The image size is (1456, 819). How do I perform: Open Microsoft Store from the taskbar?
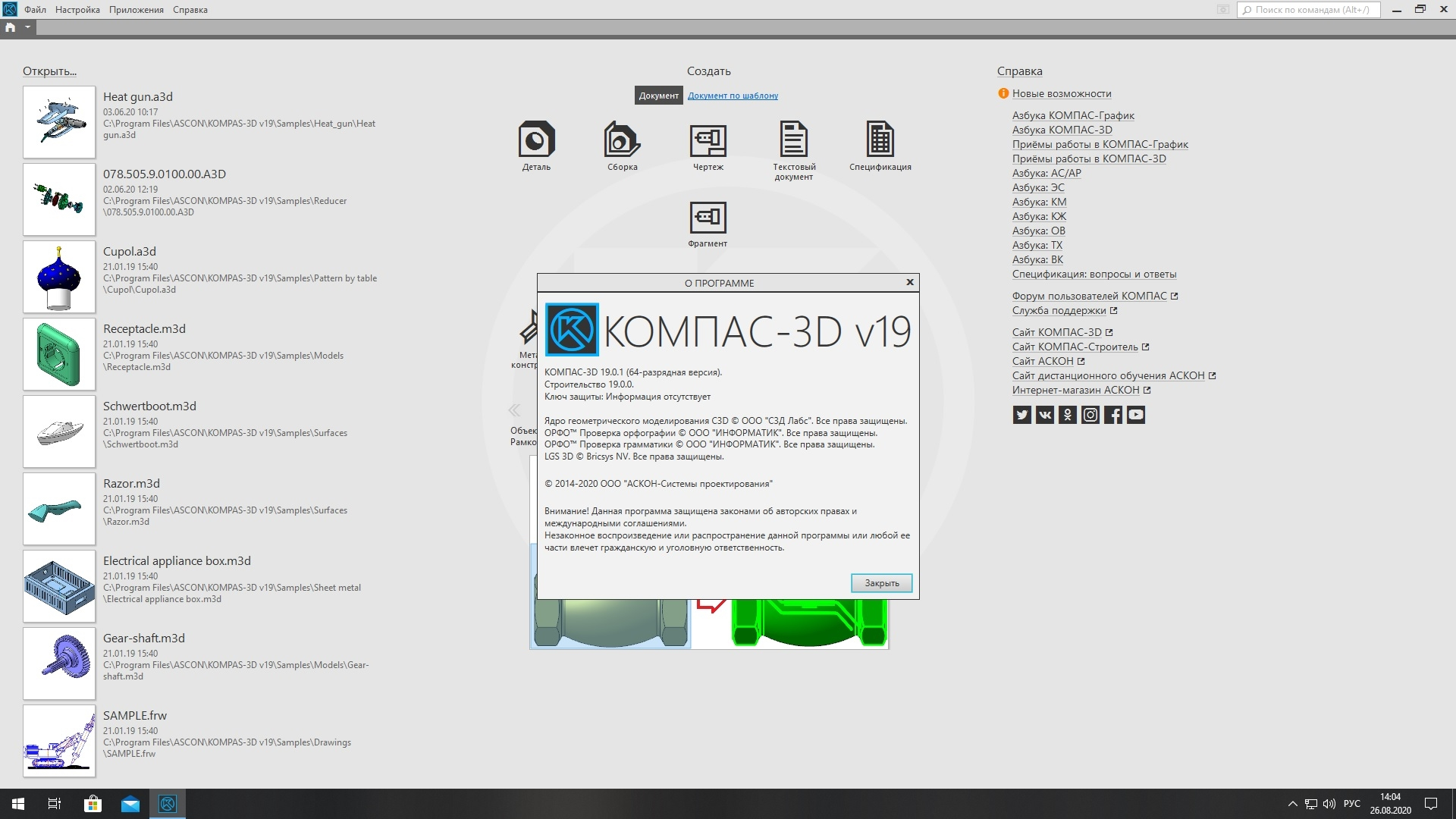tap(93, 804)
